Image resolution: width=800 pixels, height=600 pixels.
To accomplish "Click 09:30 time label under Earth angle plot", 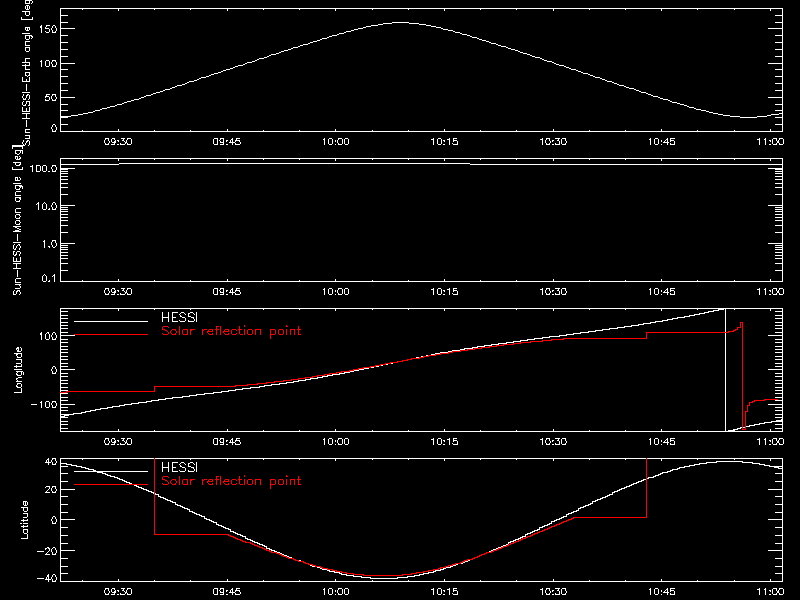I will [x=118, y=141].
